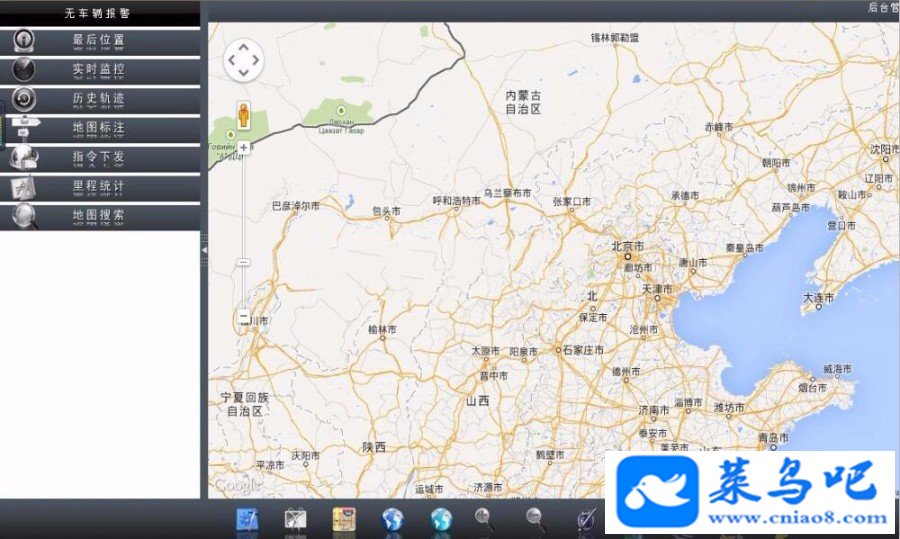Click the 榆林市 label on the map
The image size is (900, 539).
tap(382, 329)
